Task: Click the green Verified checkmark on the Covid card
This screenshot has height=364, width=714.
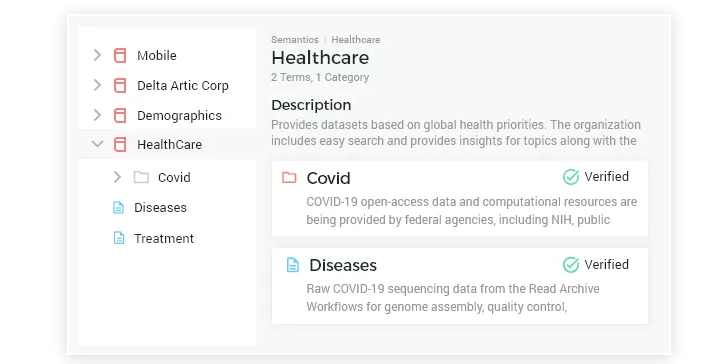Action: (571, 177)
